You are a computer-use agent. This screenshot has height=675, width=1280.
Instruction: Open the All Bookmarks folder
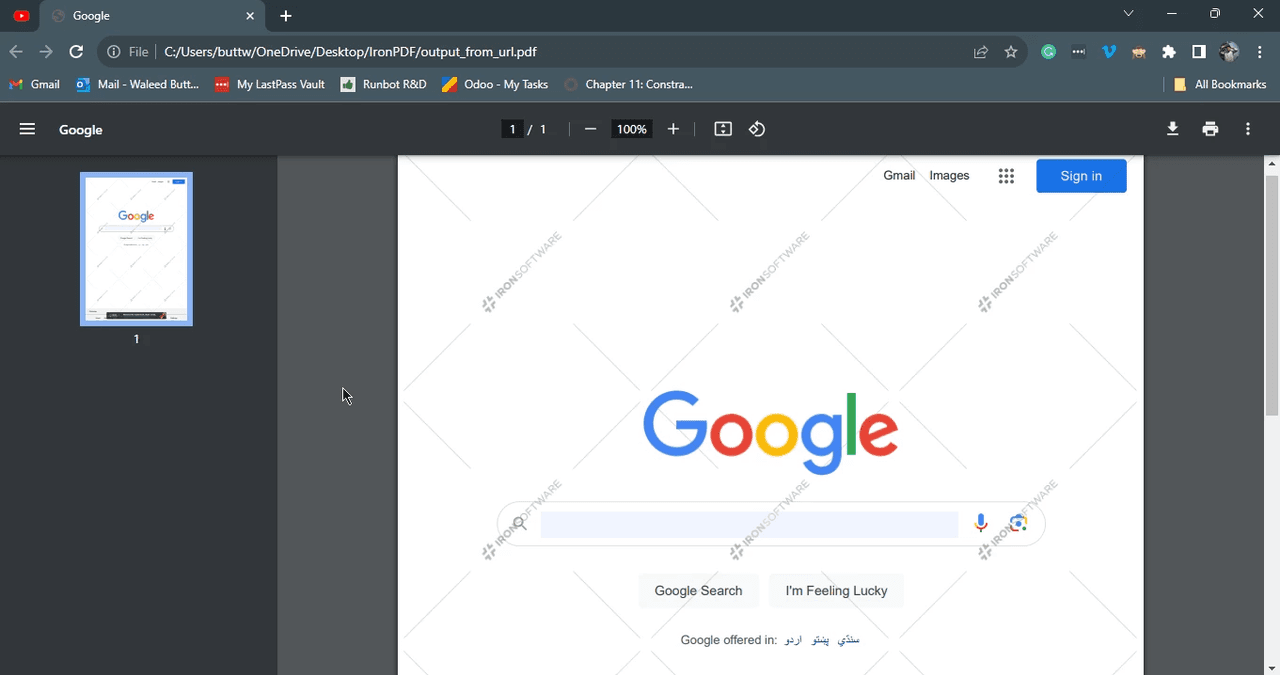pyautogui.click(x=1220, y=85)
